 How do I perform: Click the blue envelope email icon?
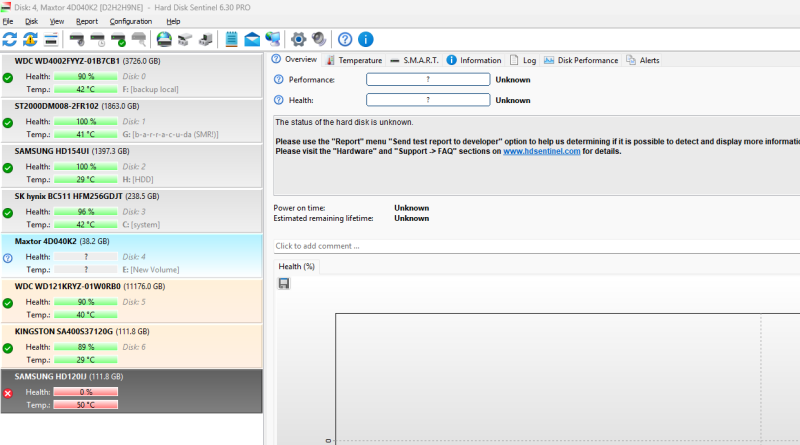(252, 39)
